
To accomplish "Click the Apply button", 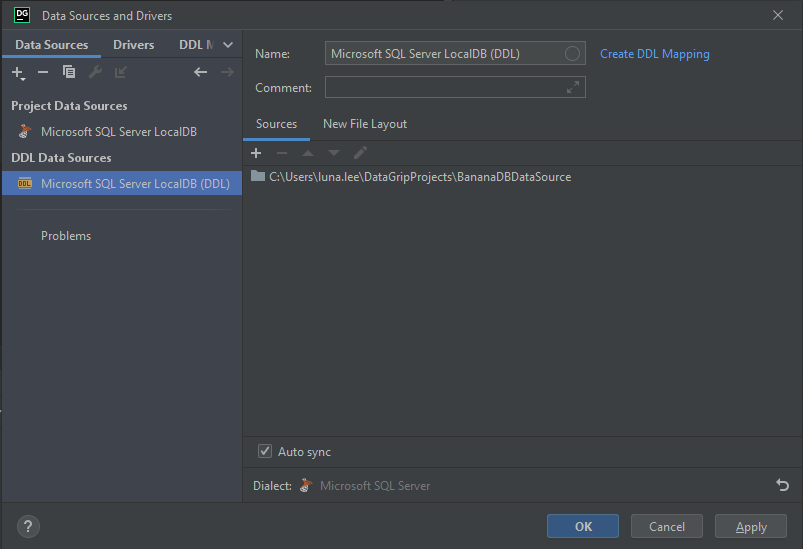I will click(751, 526).
